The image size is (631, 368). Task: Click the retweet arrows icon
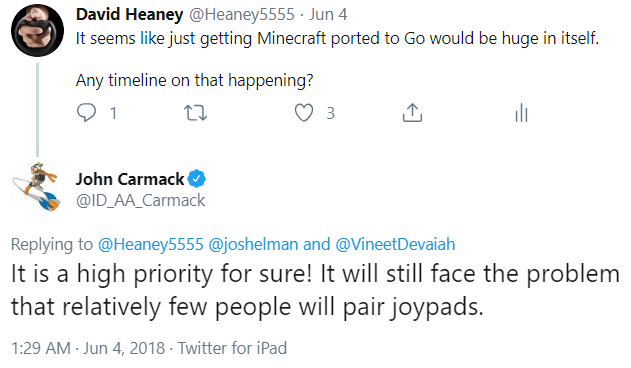(196, 113)
